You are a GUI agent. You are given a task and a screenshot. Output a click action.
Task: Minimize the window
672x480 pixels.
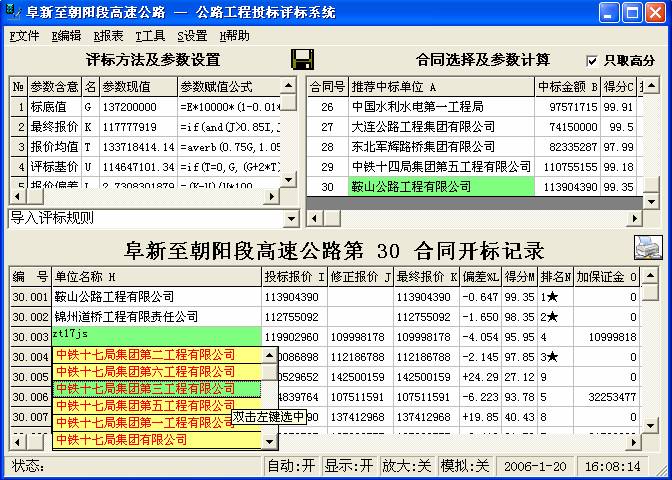click(609, 12)
